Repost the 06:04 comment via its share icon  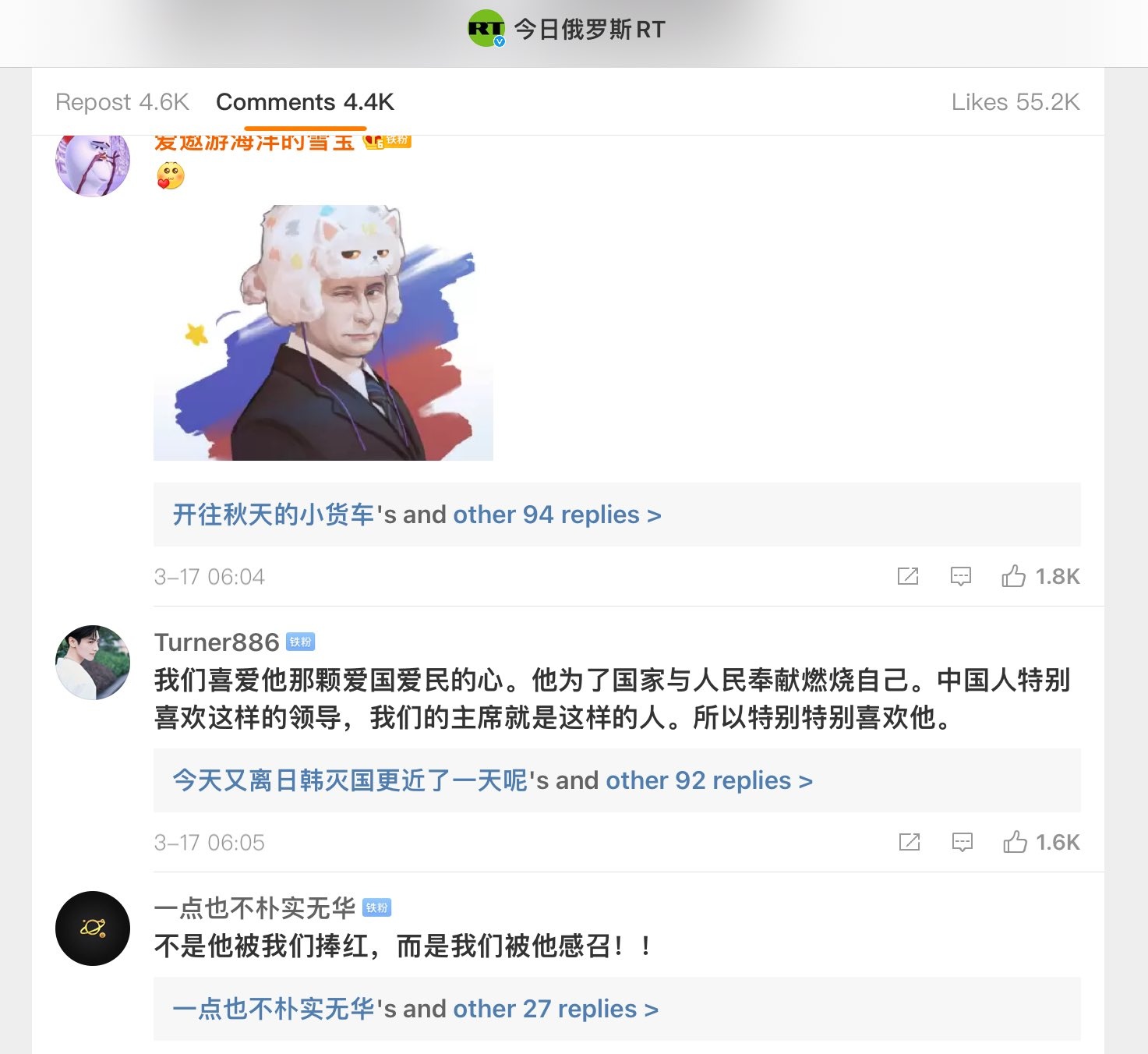pos(908,576)
